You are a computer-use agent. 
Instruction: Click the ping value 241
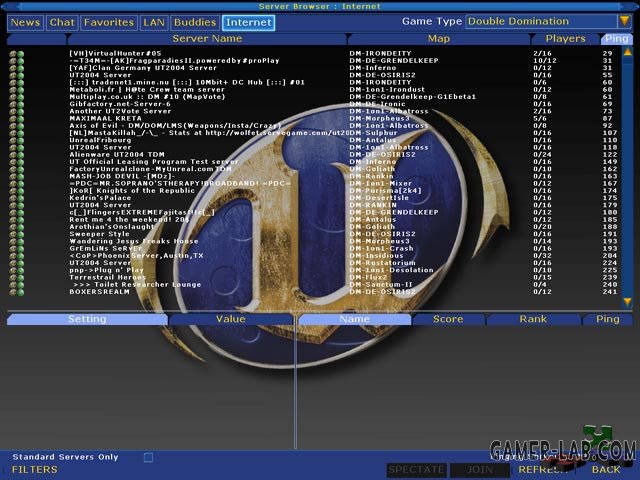610,292
